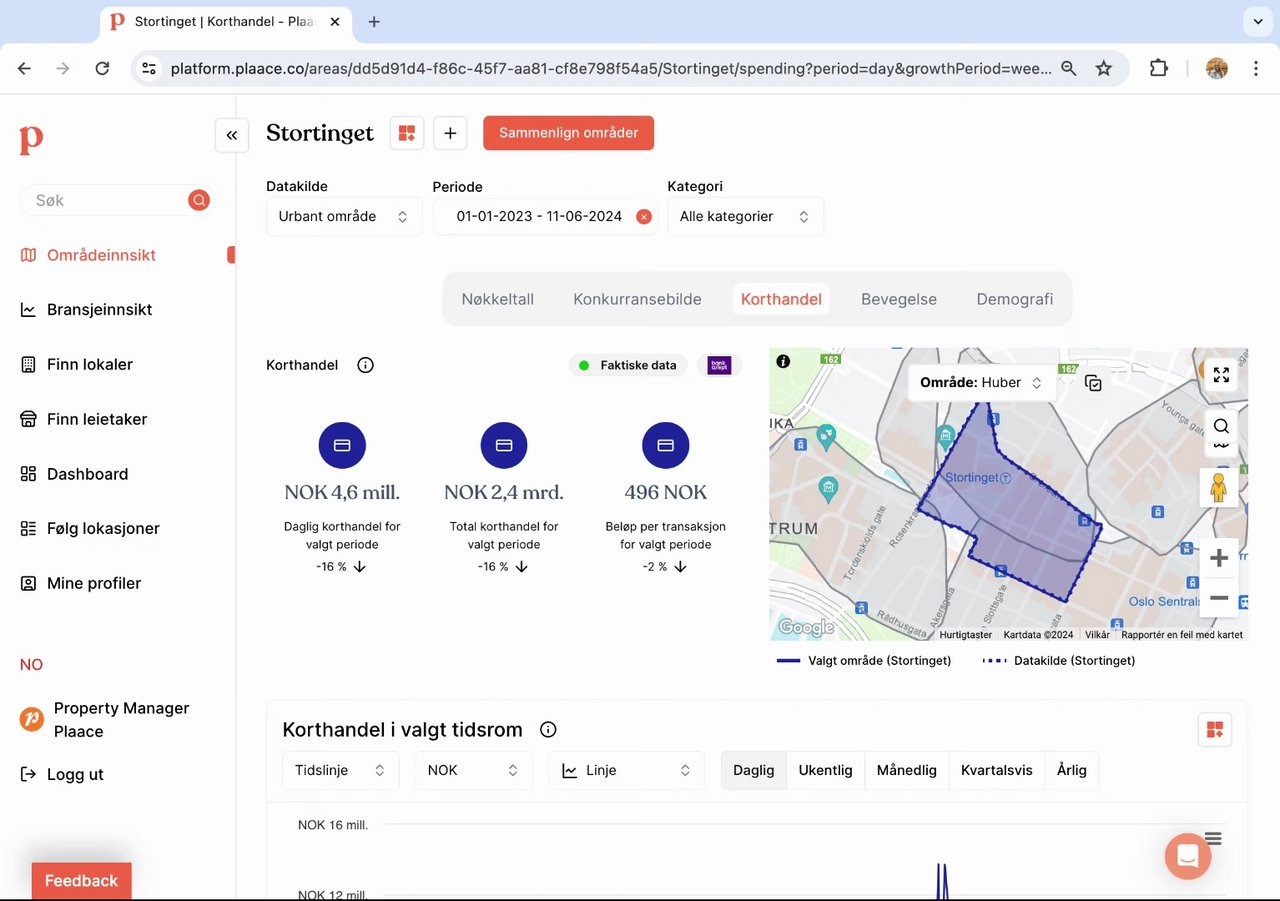Click the purple BankAxept logo badge

[x=719, y=365]
